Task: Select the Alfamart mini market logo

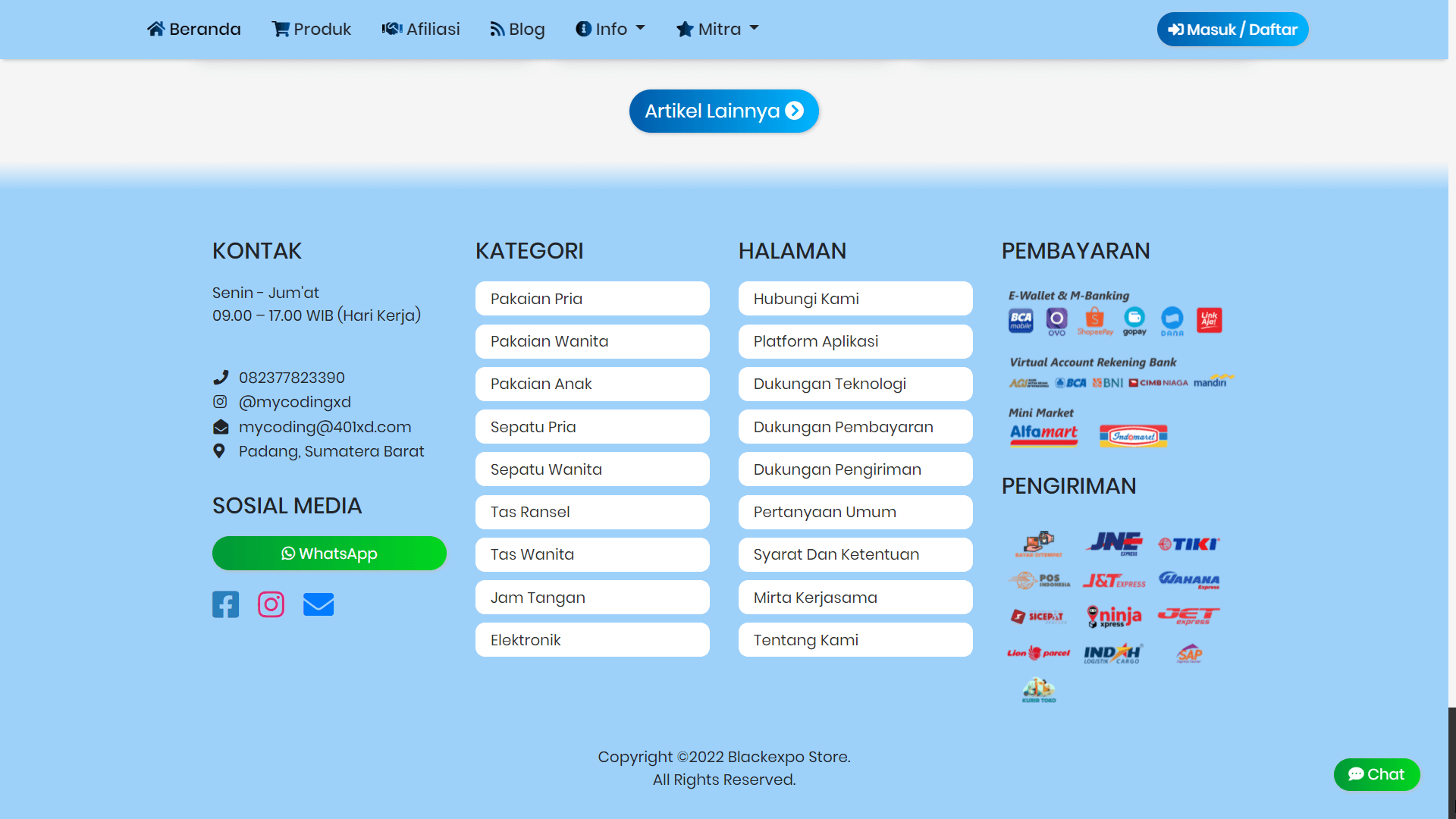Action: pyautogui.click(x=1043, y=435)
